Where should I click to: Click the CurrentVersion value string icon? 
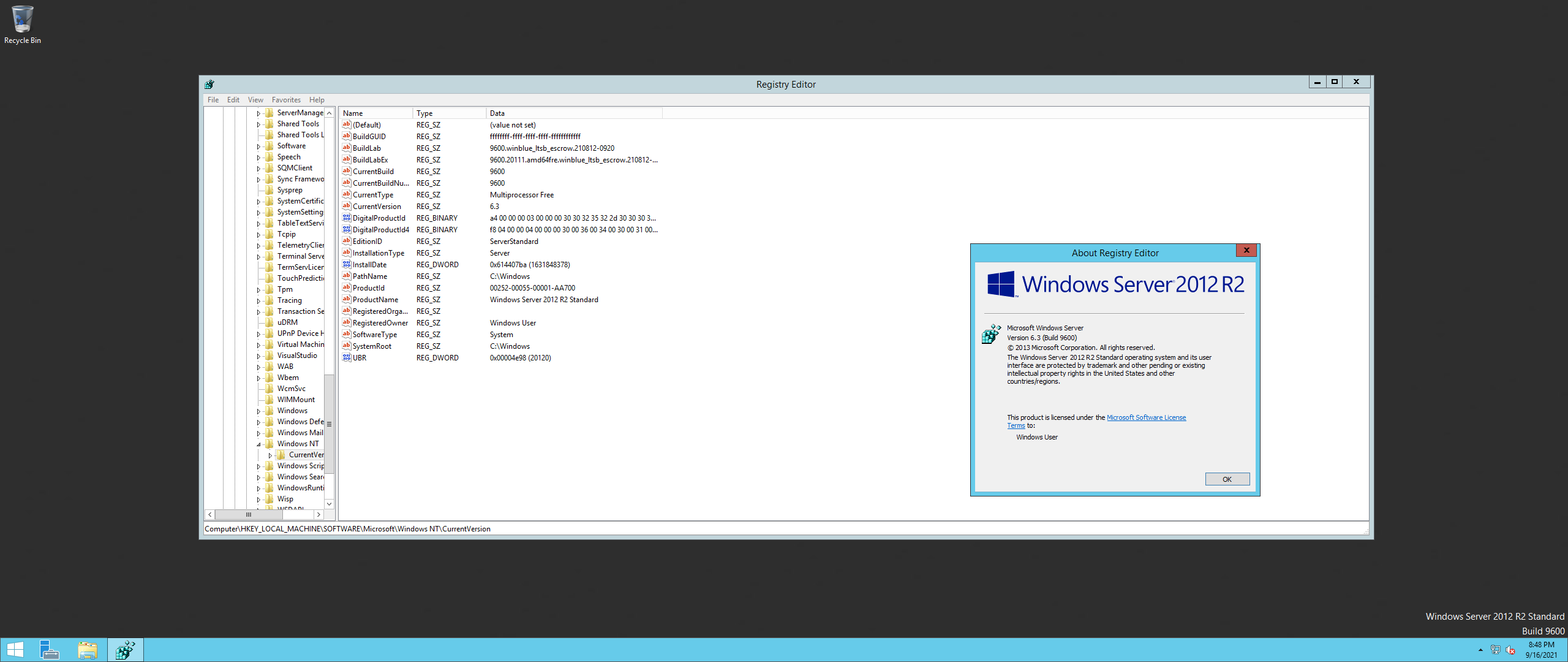tap(347, 206)
